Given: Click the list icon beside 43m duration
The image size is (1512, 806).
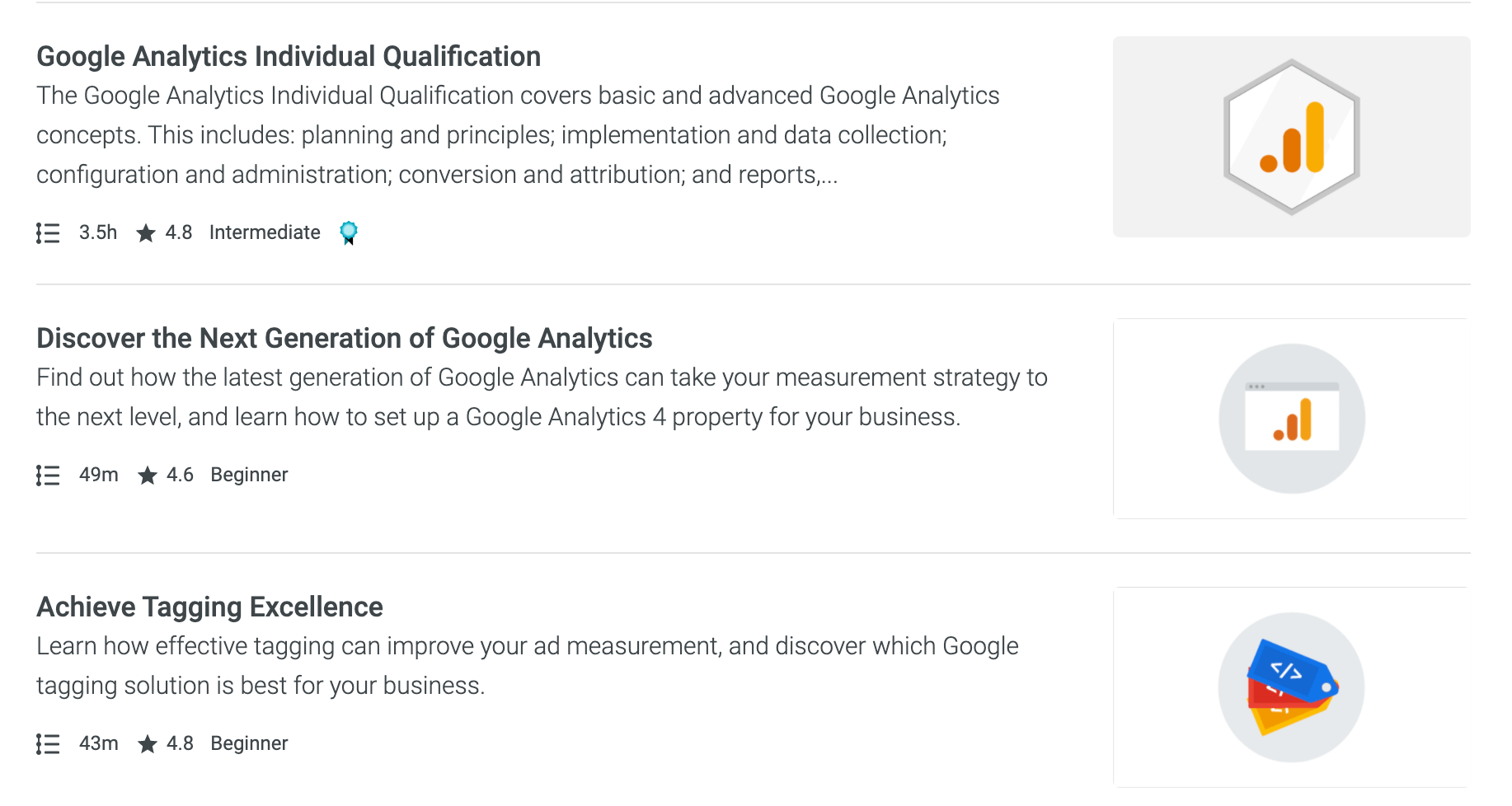Looking at the screenshot, I should pos(48,744).
